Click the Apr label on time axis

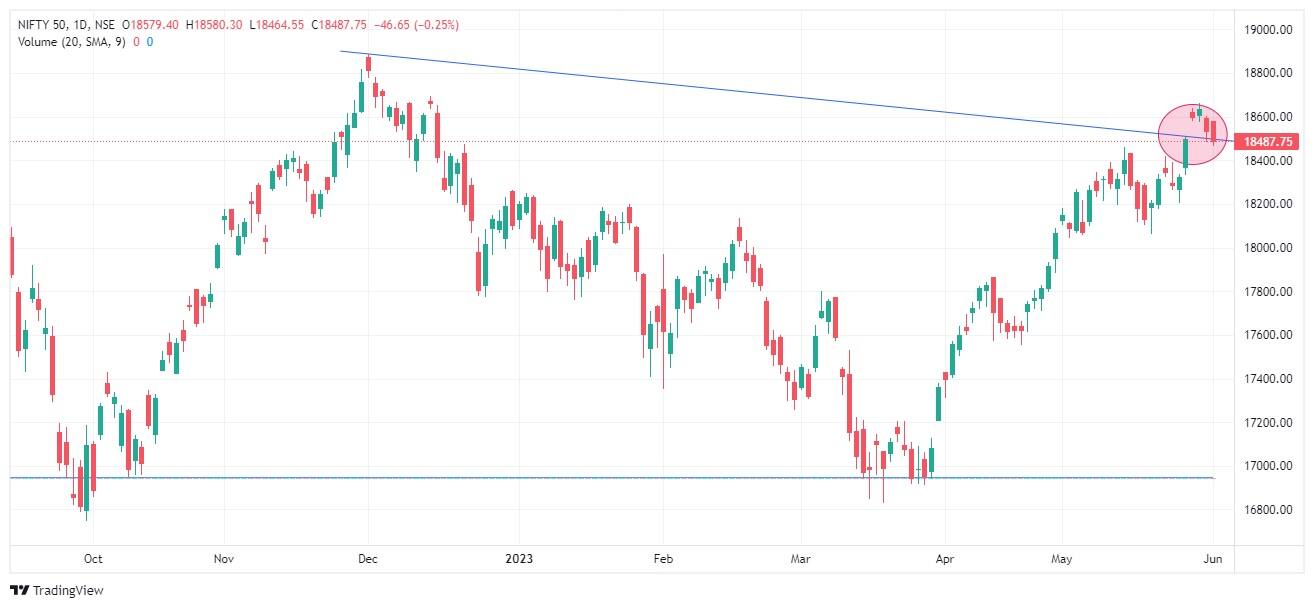943,559
